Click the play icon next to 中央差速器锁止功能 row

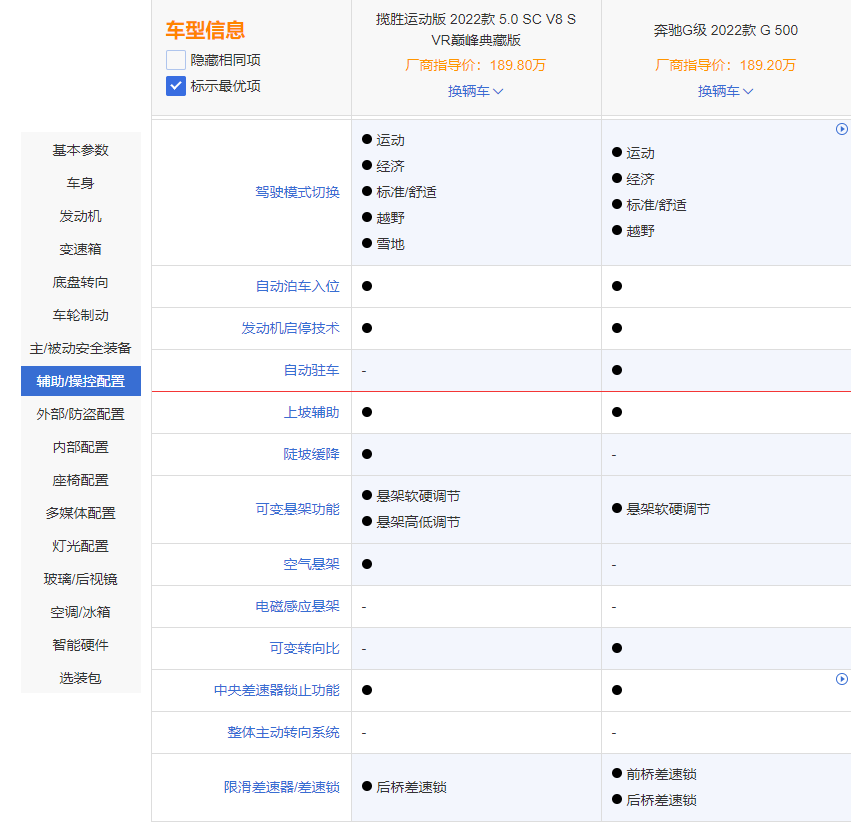click(843, 678)
